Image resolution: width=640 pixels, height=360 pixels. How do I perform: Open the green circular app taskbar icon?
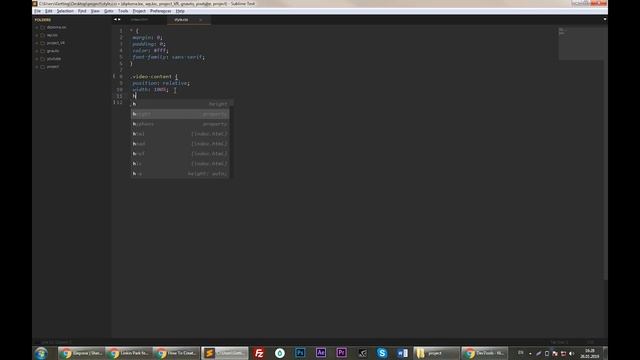pyautogui.click(x=280, y=353)
